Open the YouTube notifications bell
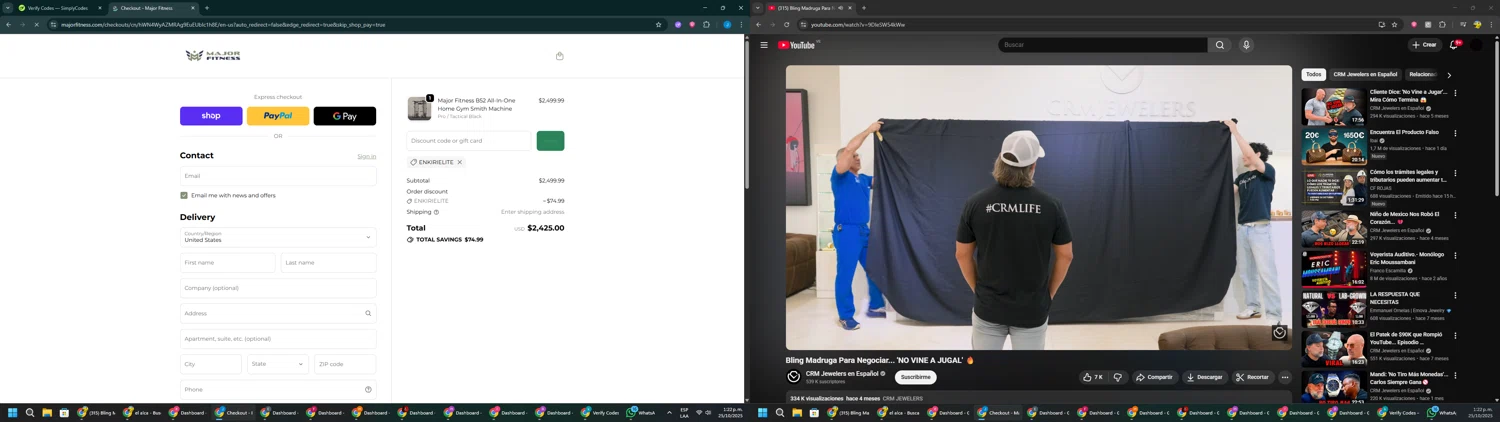The width and height of the screenshot is (1500, 422). pos(1454,45)
